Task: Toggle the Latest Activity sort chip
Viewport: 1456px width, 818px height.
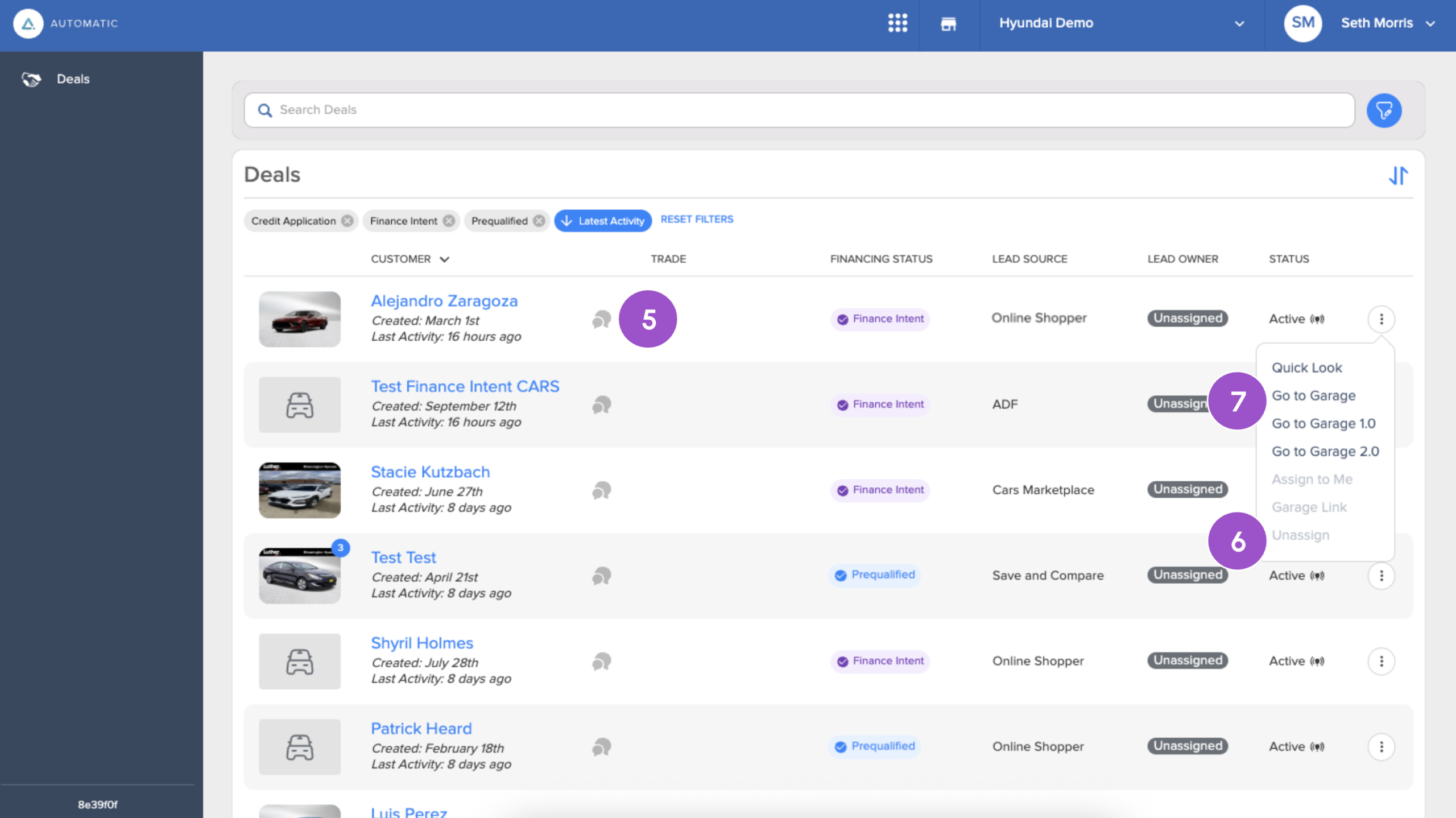Action: click(603, 221)
